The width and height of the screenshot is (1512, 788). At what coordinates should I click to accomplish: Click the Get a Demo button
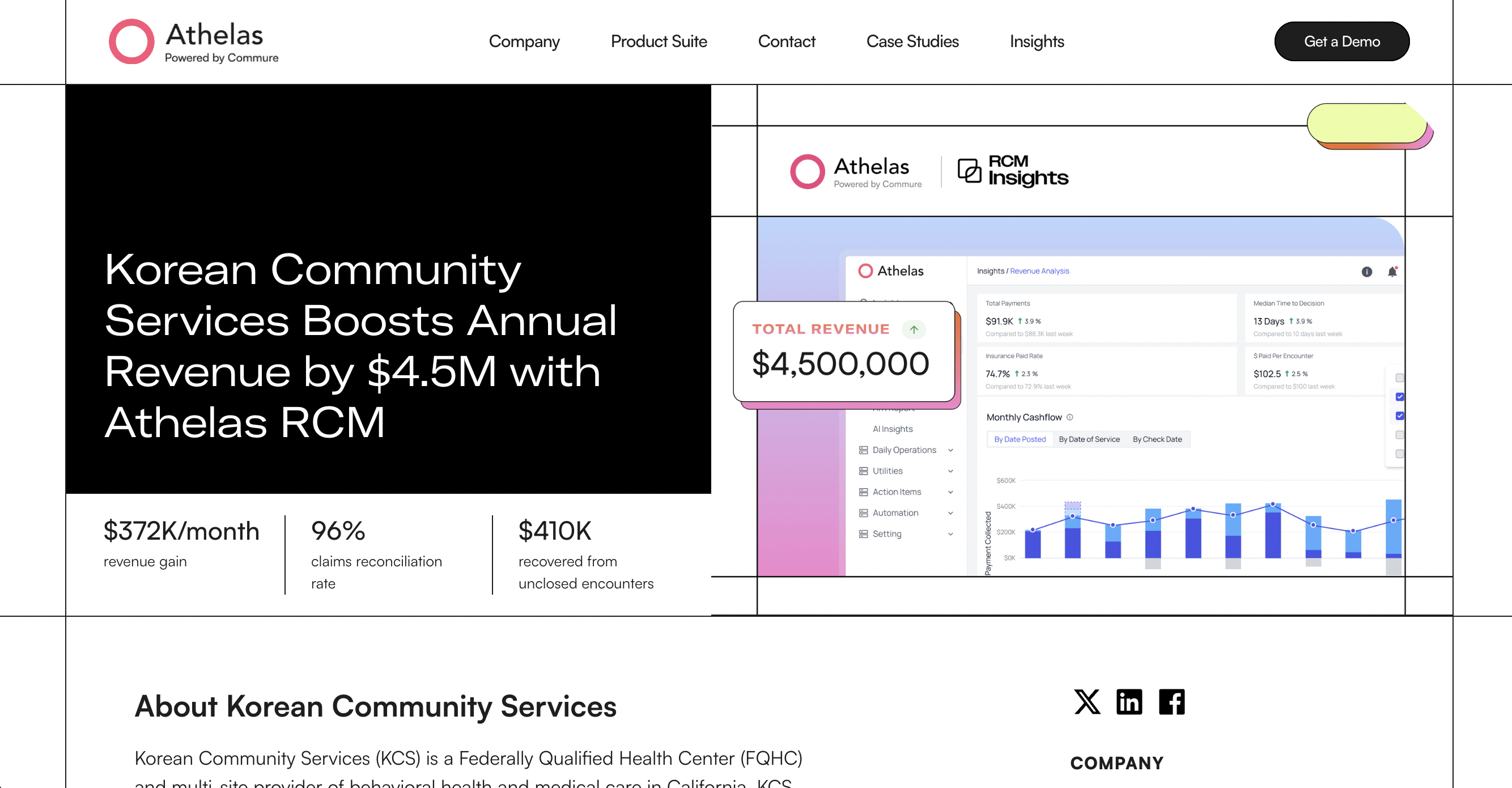click(x=1341, y=42)
